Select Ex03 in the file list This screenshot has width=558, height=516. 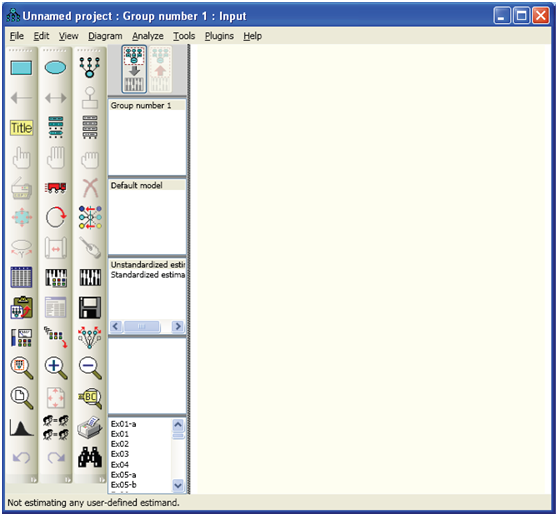(120, 454)
